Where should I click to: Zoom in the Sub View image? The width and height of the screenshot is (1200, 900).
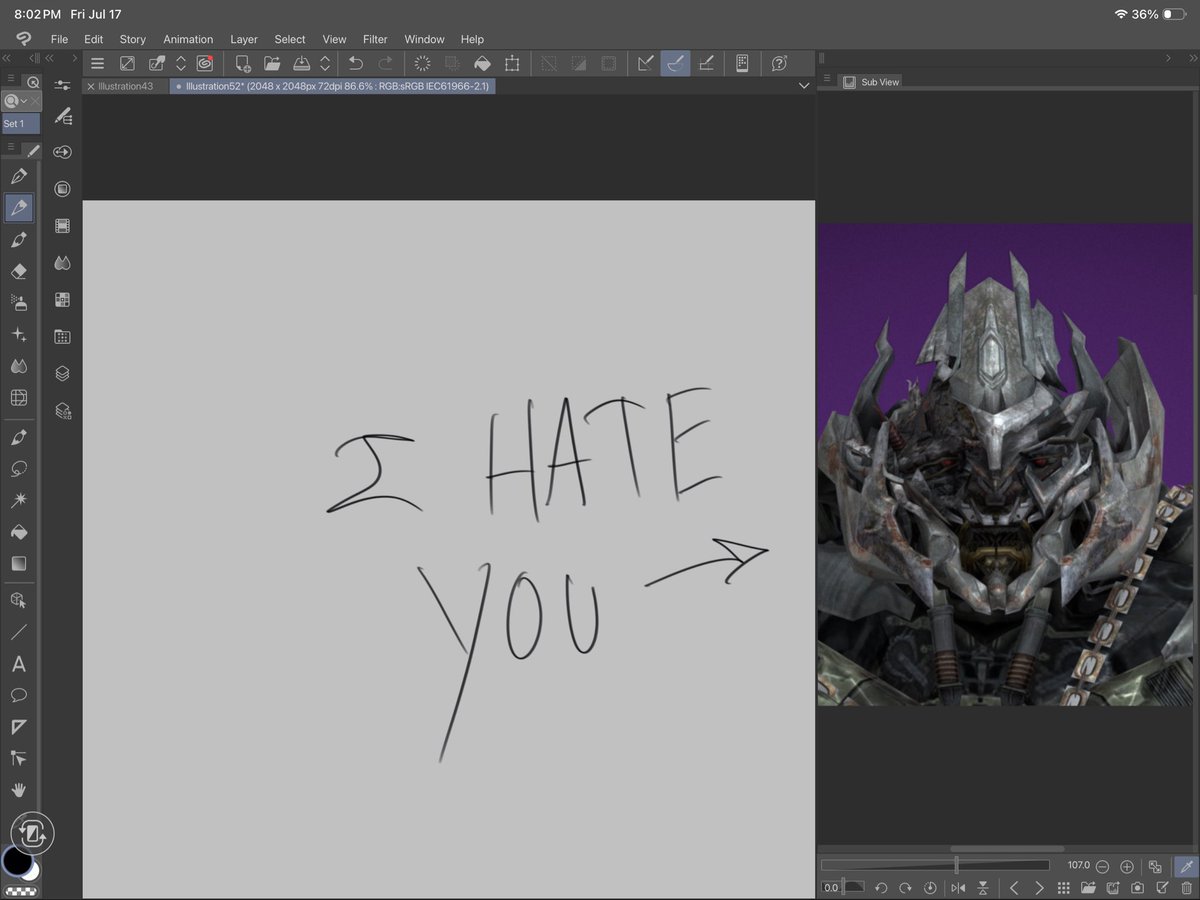(1127, 866)
